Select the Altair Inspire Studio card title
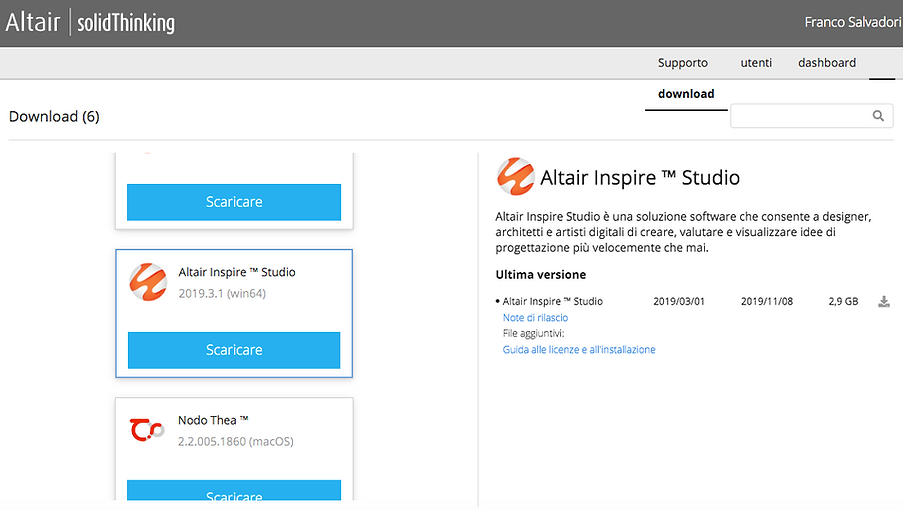 coord(237,272)
